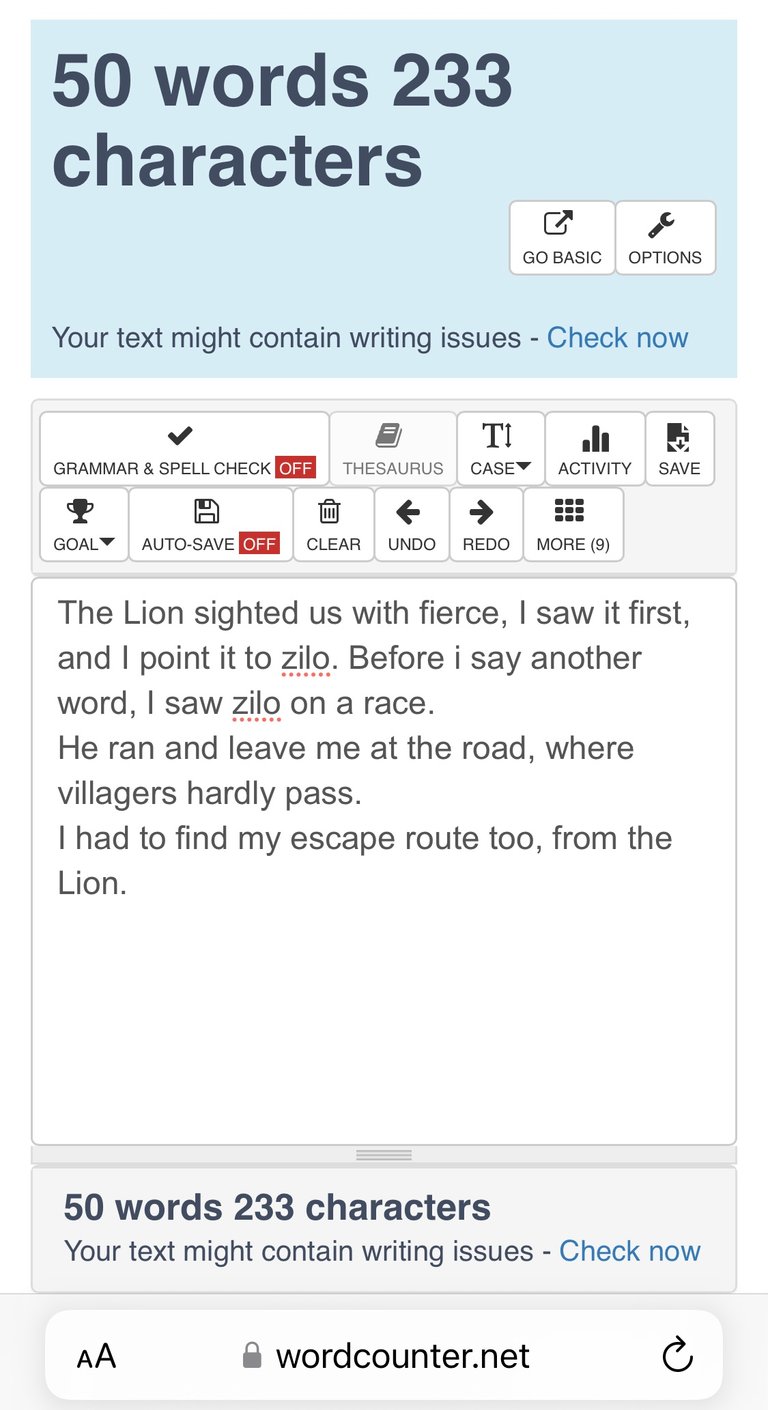The width and height of the screenshot is (768, 1410).
Task: Follow the bottom Check now link
Action: click(630, 1251)
